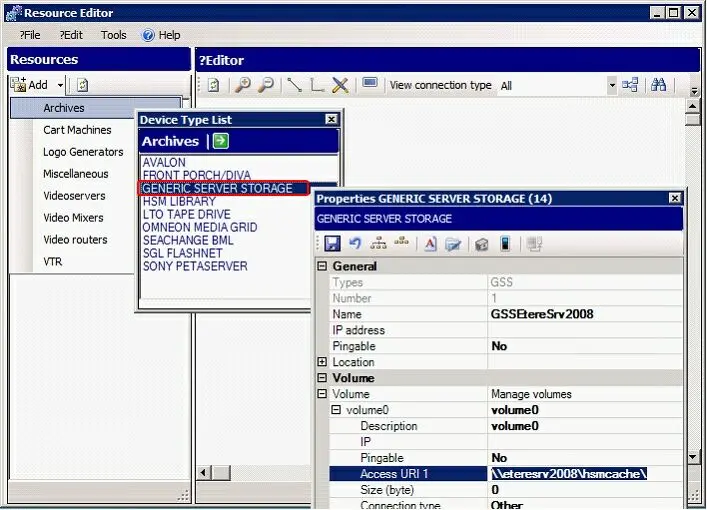Image resolution: width=707 pixels, height=510 pixels.
Task: Select HSM LIBRARY in Device Type List
Action: click(x=179, y=201)
